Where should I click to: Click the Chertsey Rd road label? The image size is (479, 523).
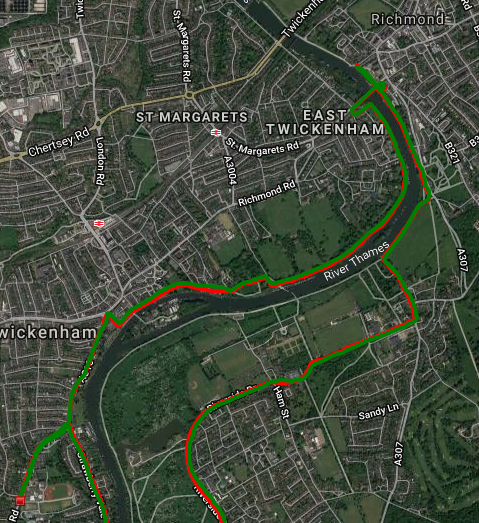coord(59,142)
